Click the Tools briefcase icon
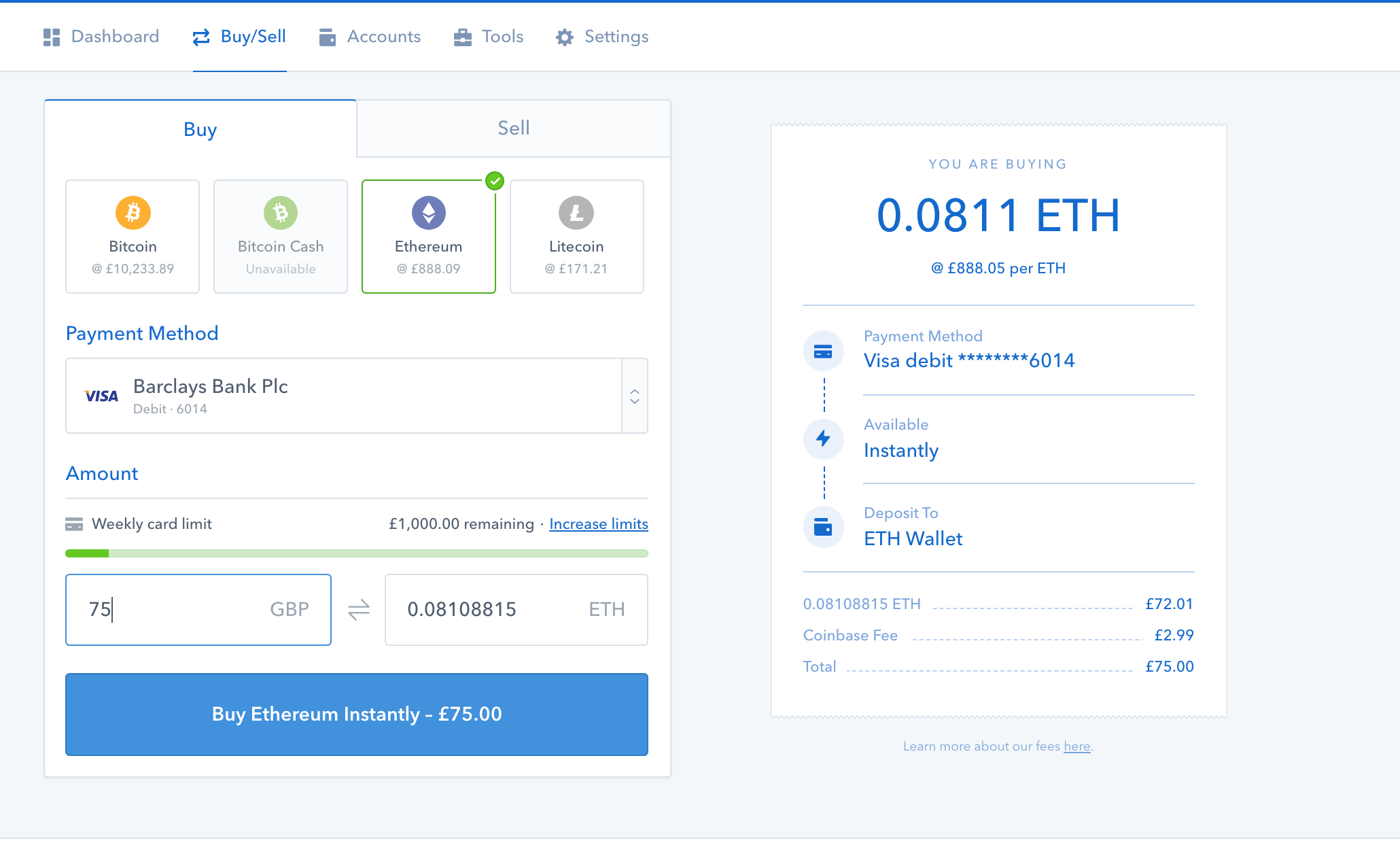This screenshot has width=1400, height=843. pos(463,37)
